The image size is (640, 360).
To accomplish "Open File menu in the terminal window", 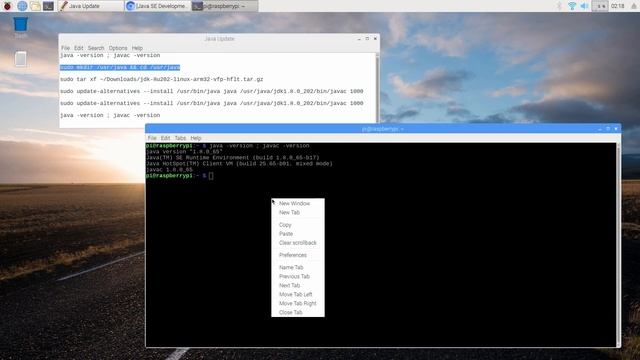I will point(152,138).
